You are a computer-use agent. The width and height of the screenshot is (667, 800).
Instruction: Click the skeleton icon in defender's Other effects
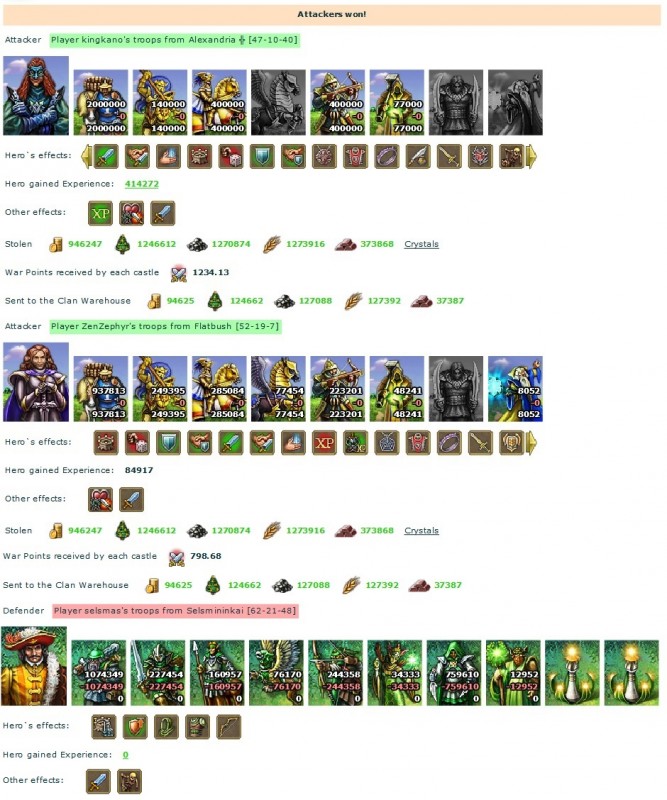point(130,782)
